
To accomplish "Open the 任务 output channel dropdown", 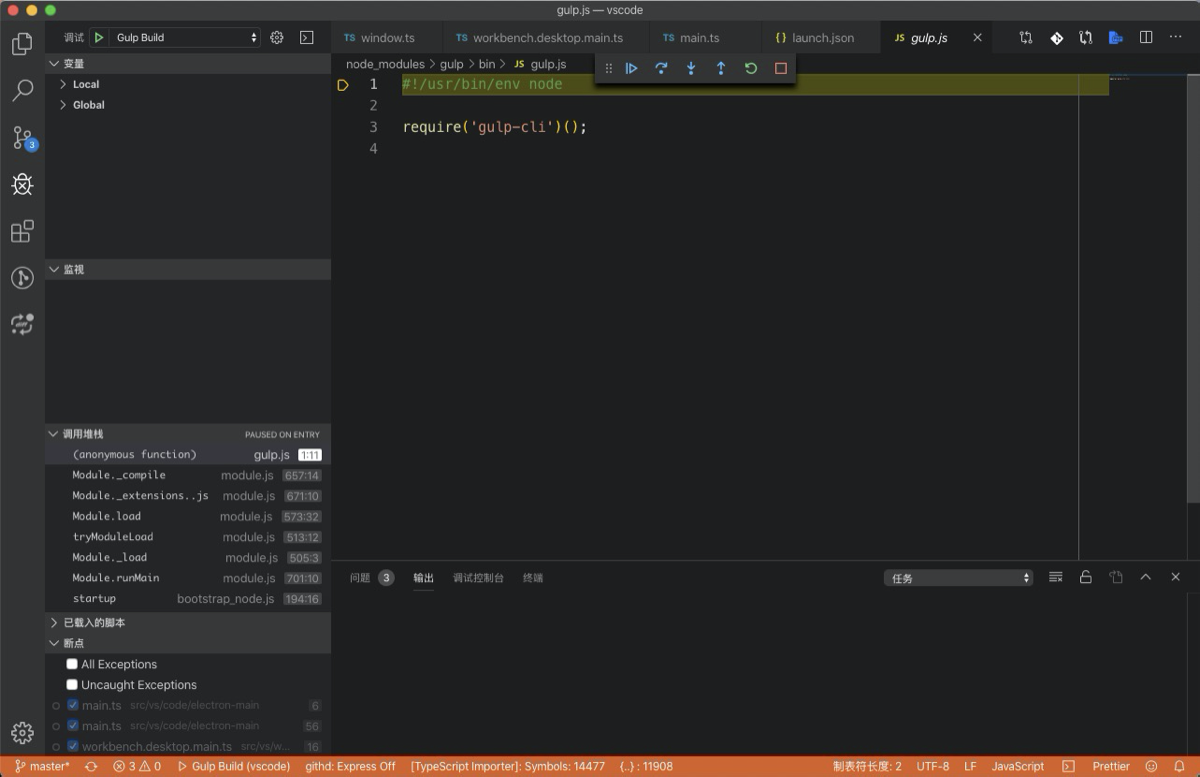I will pyautogui.click(x=956, y=577).
